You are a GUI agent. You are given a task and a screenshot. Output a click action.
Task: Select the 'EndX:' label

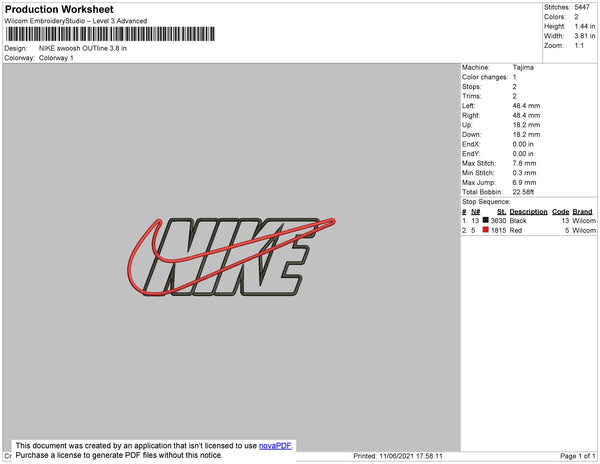[x=471, y=144]
